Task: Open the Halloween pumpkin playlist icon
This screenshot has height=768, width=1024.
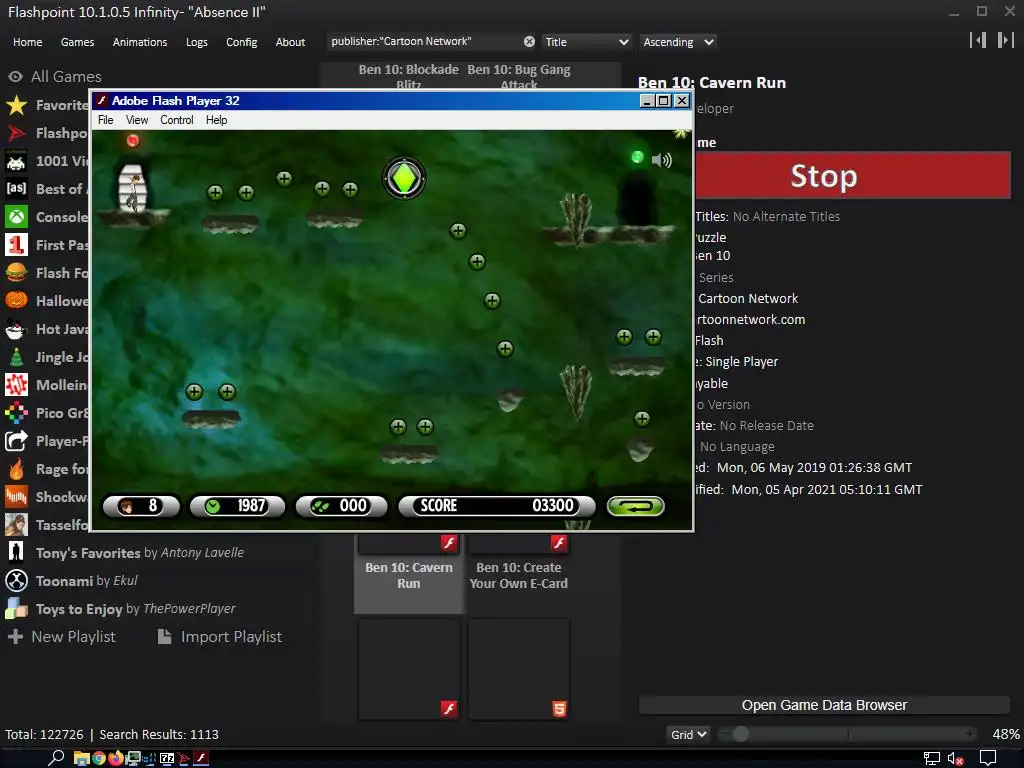Action: pos(16,301)
